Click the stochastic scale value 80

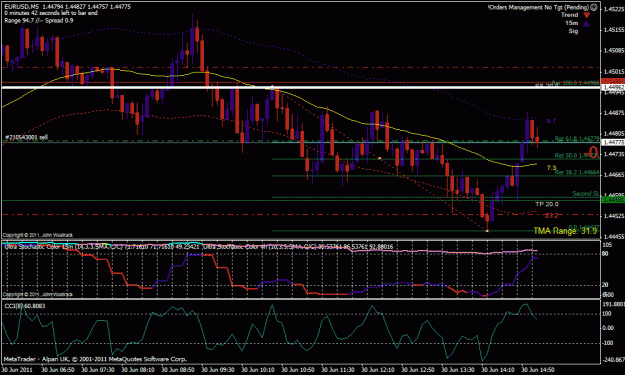[605, 253]
